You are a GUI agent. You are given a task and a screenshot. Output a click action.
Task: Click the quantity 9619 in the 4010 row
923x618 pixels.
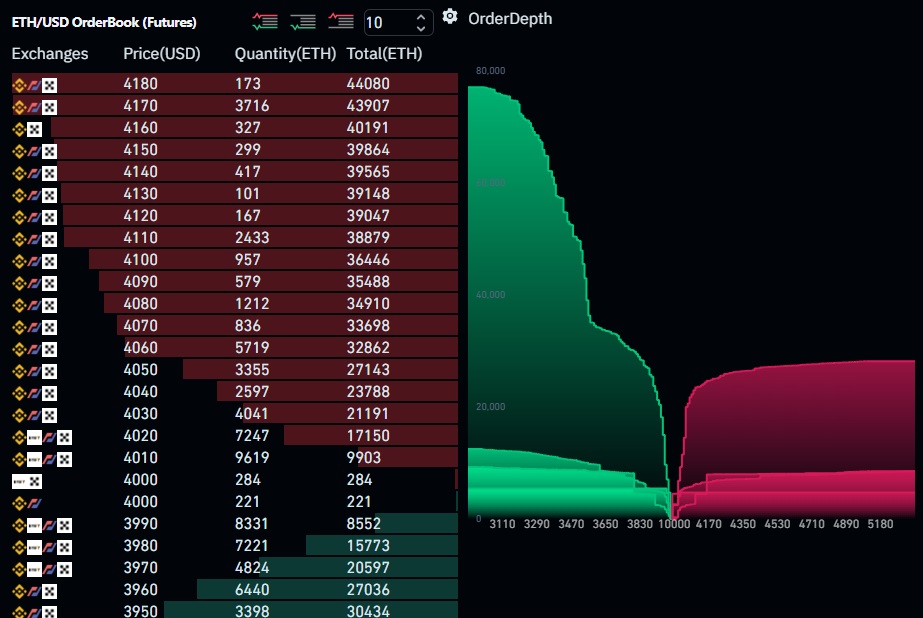(x=252, y=458)
